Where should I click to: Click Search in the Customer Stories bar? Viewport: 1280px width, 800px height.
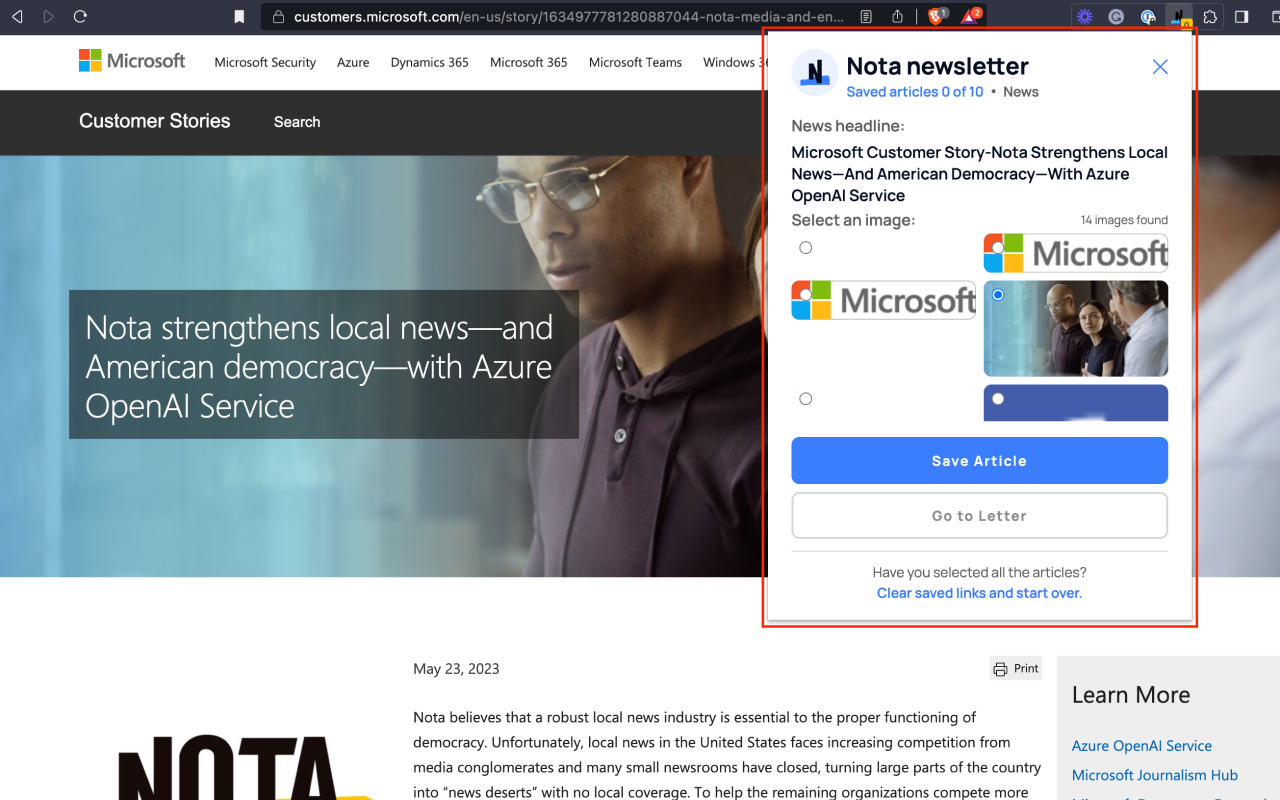pyautogui.click(x=297, y=122)
